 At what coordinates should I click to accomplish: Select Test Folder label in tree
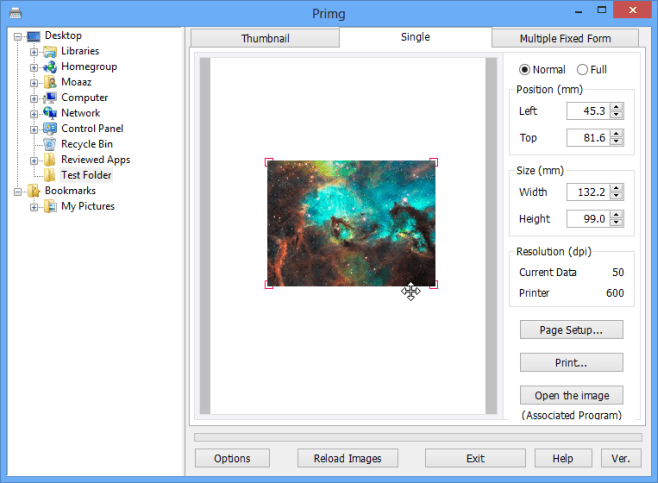click(86, 175)
